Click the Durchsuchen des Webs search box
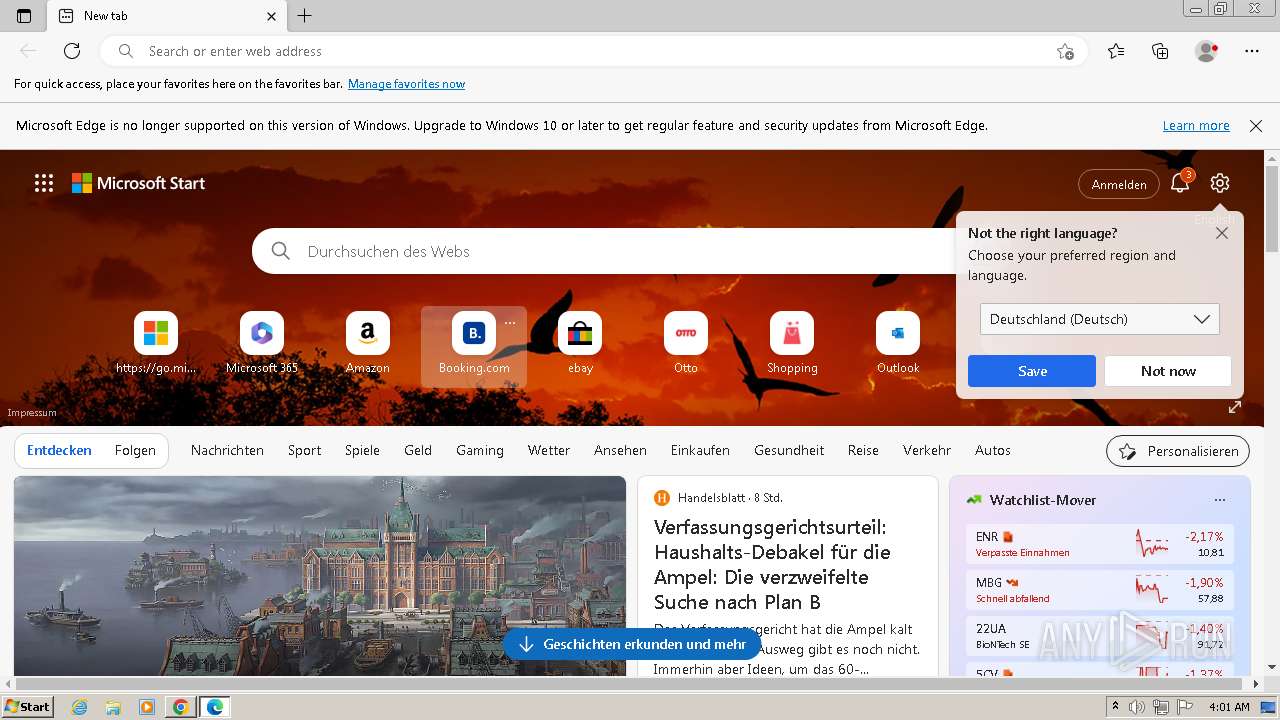 click(628, 251)
